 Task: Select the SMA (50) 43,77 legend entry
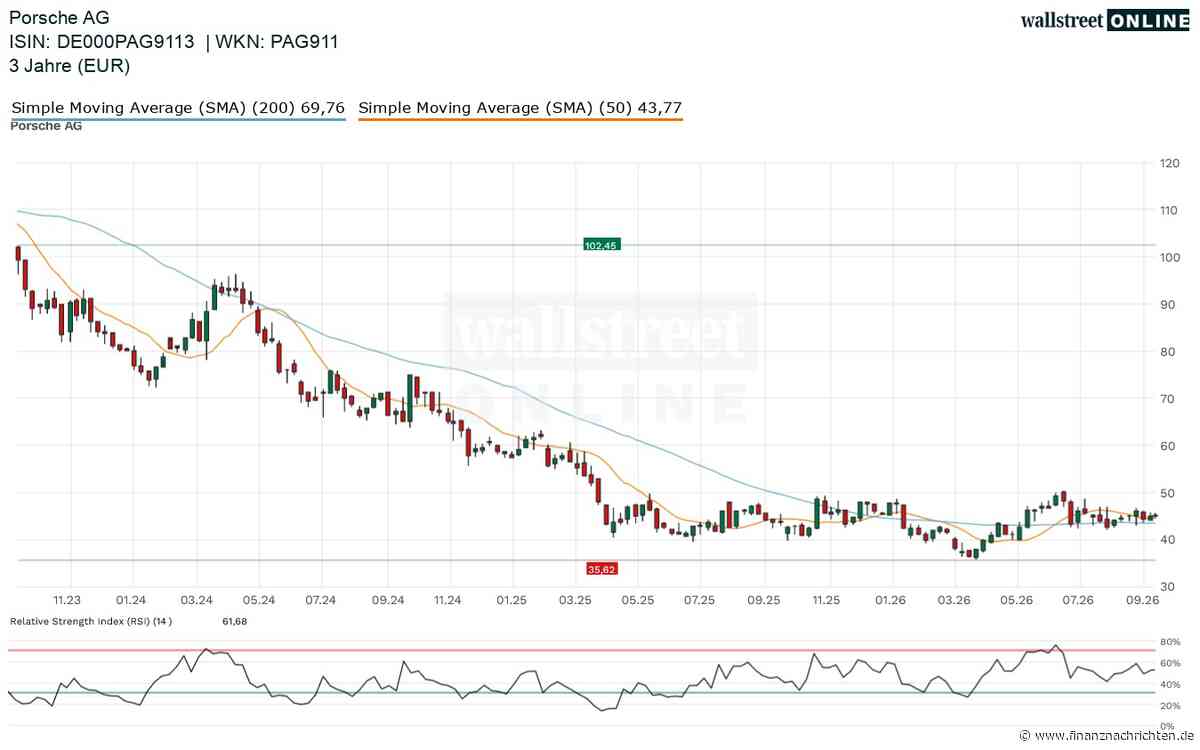point(520,107)
